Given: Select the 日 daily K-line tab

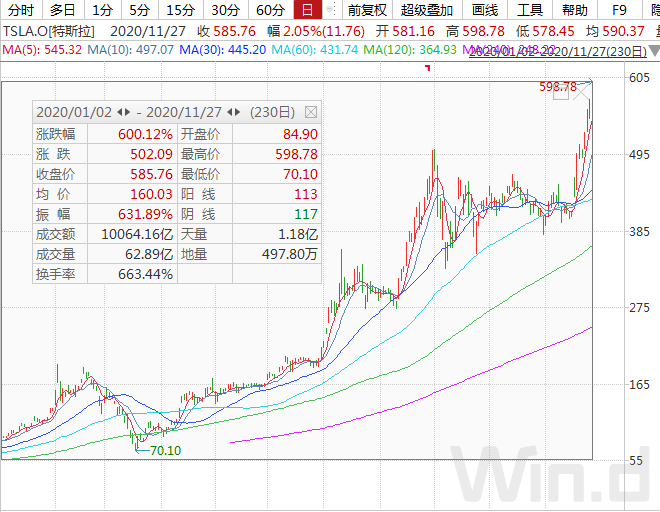Looking at the screenshot, I should click(307, 10).
